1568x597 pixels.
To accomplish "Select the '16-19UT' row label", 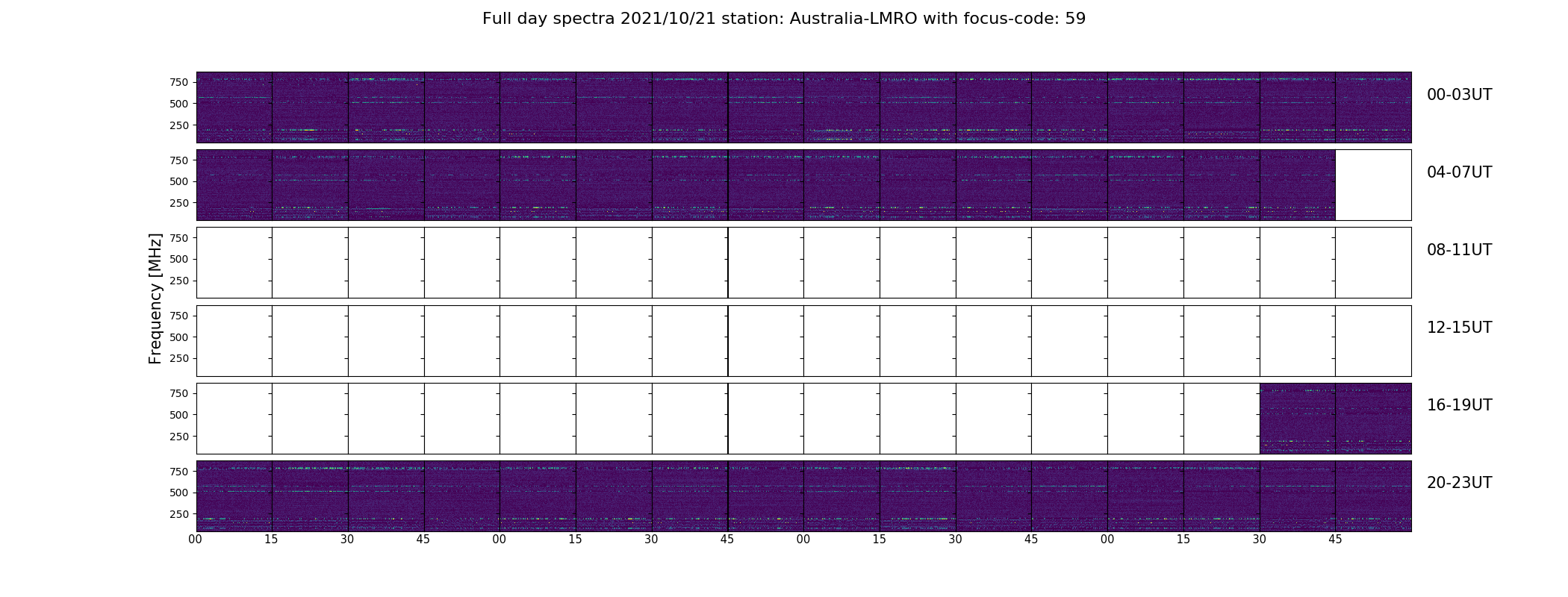I will 1458,405.
